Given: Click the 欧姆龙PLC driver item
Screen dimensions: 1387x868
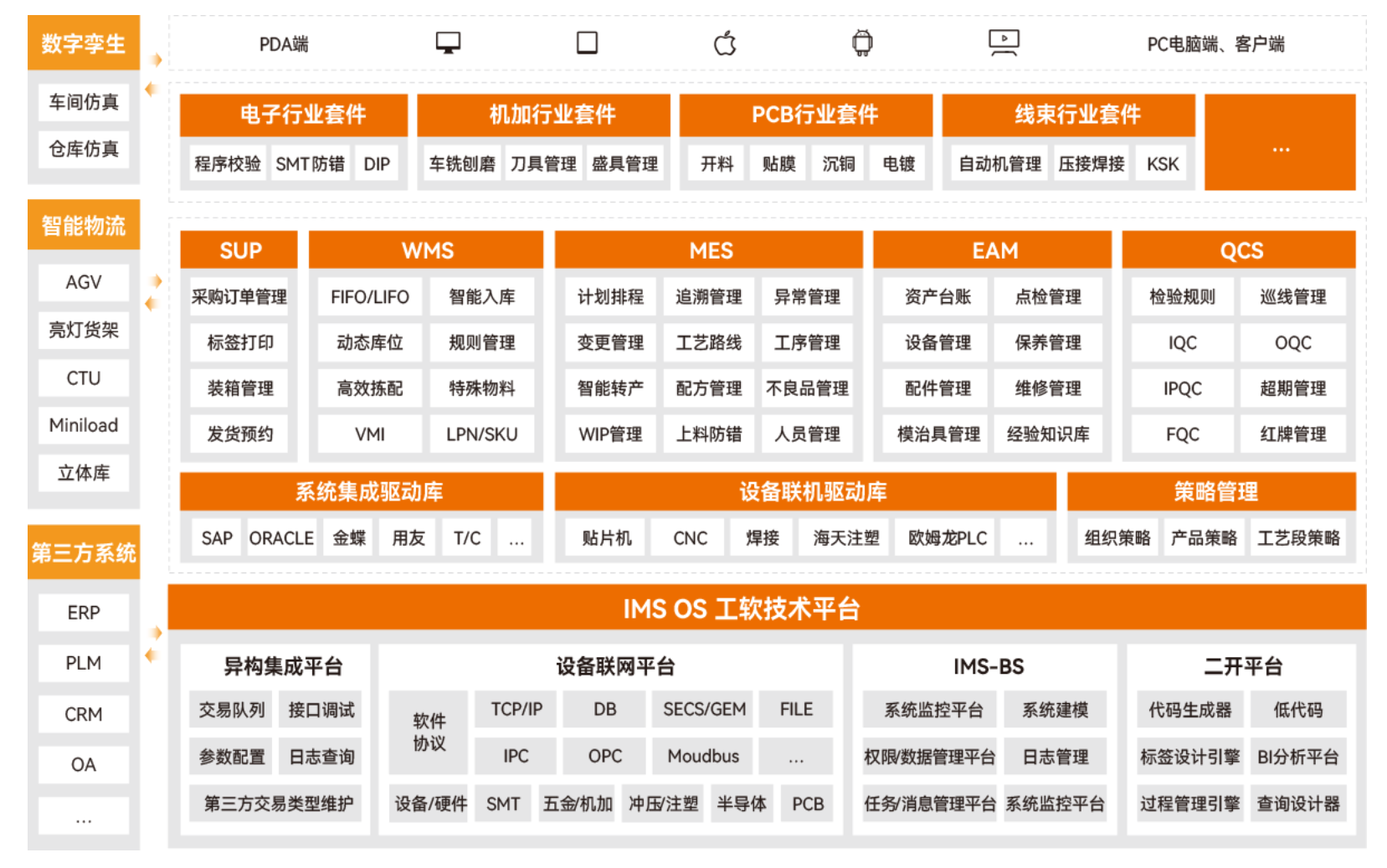Looking at the screenshot, I should [x=948, y=538].
